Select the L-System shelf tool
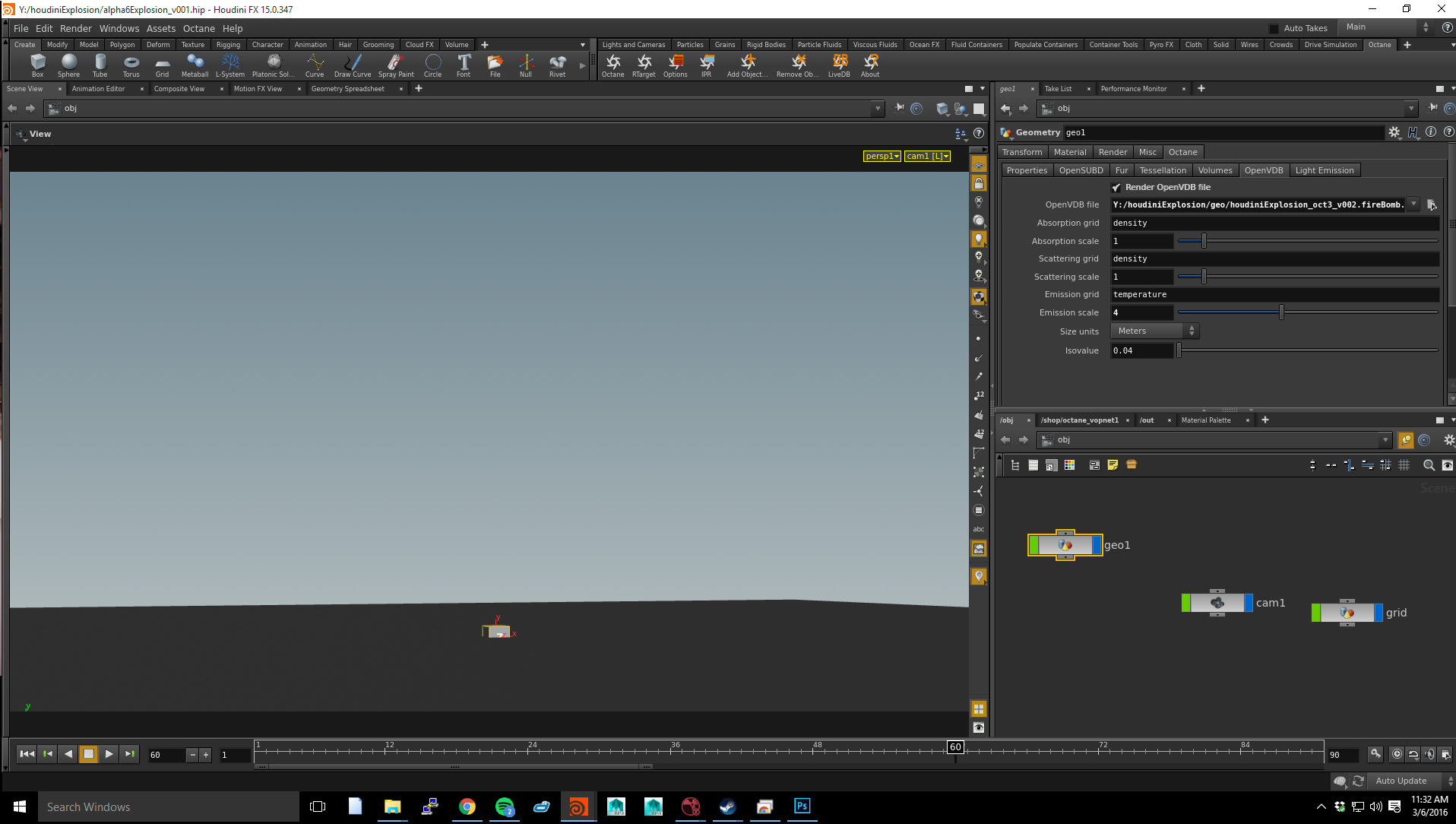Viewport: 1456px width, 824px height. (230, 65)
